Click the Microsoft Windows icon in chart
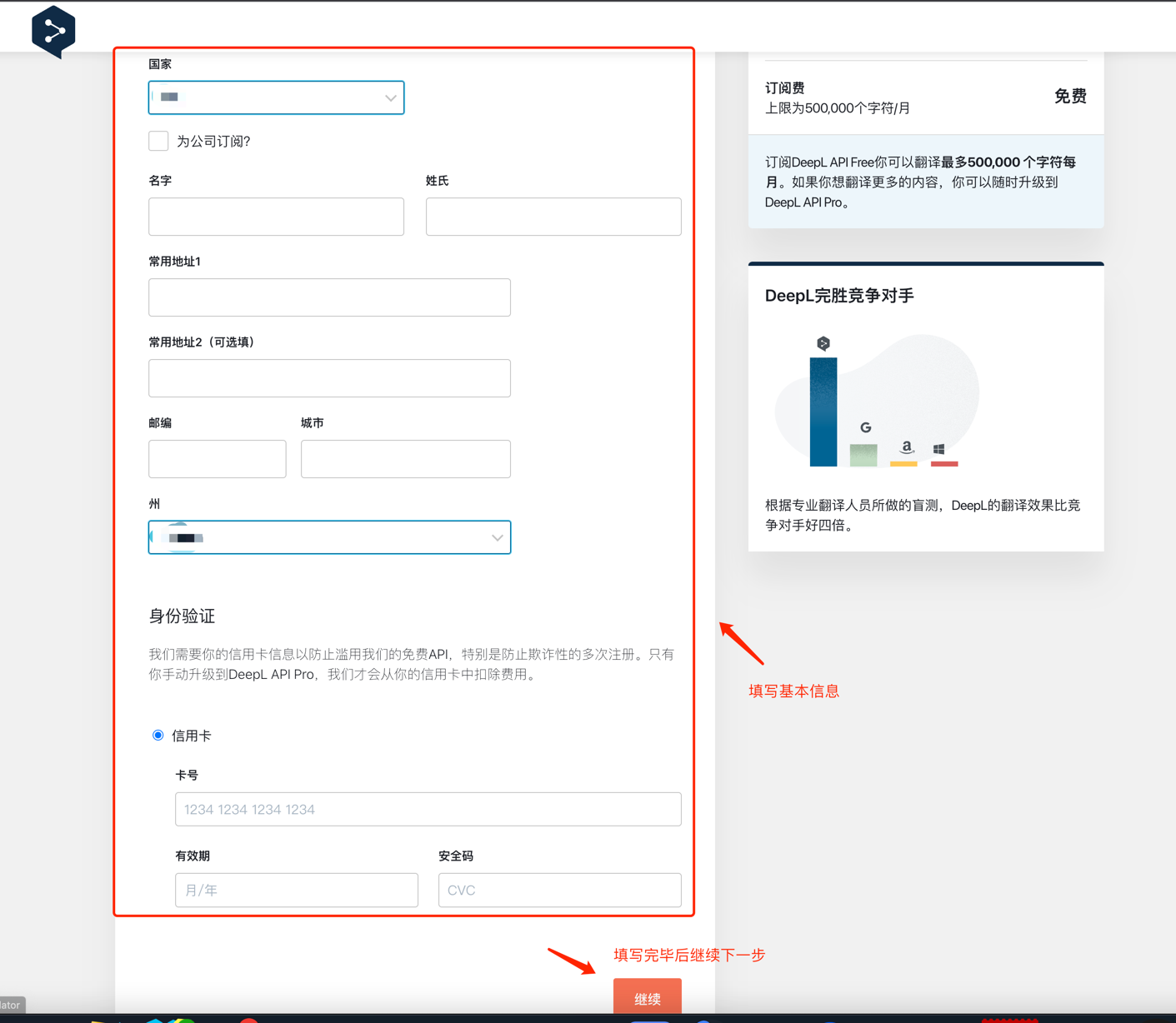 point(939,449)
